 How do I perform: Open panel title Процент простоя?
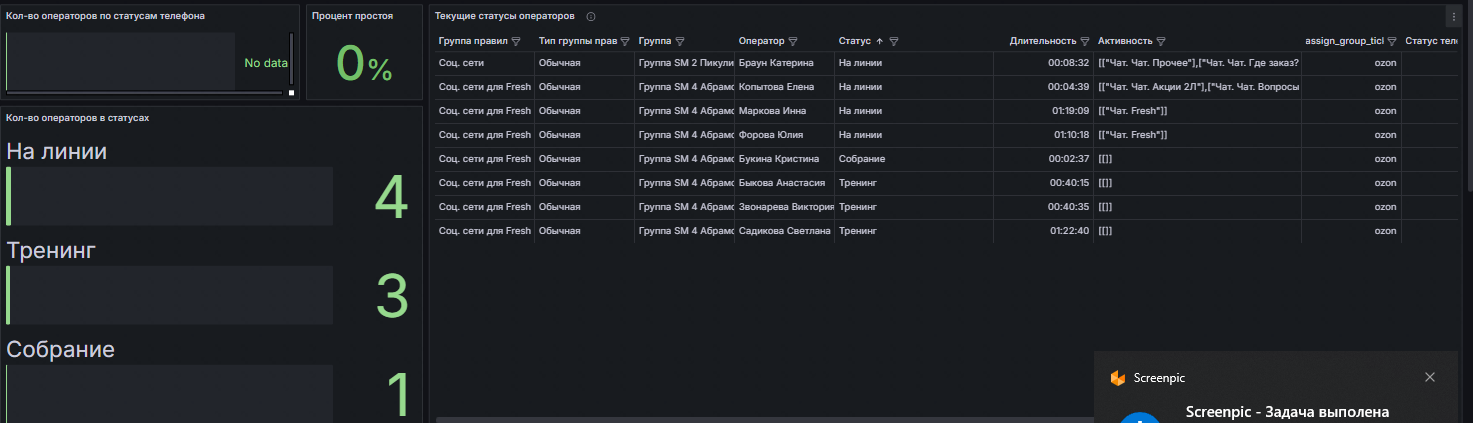tap(352, 17)
